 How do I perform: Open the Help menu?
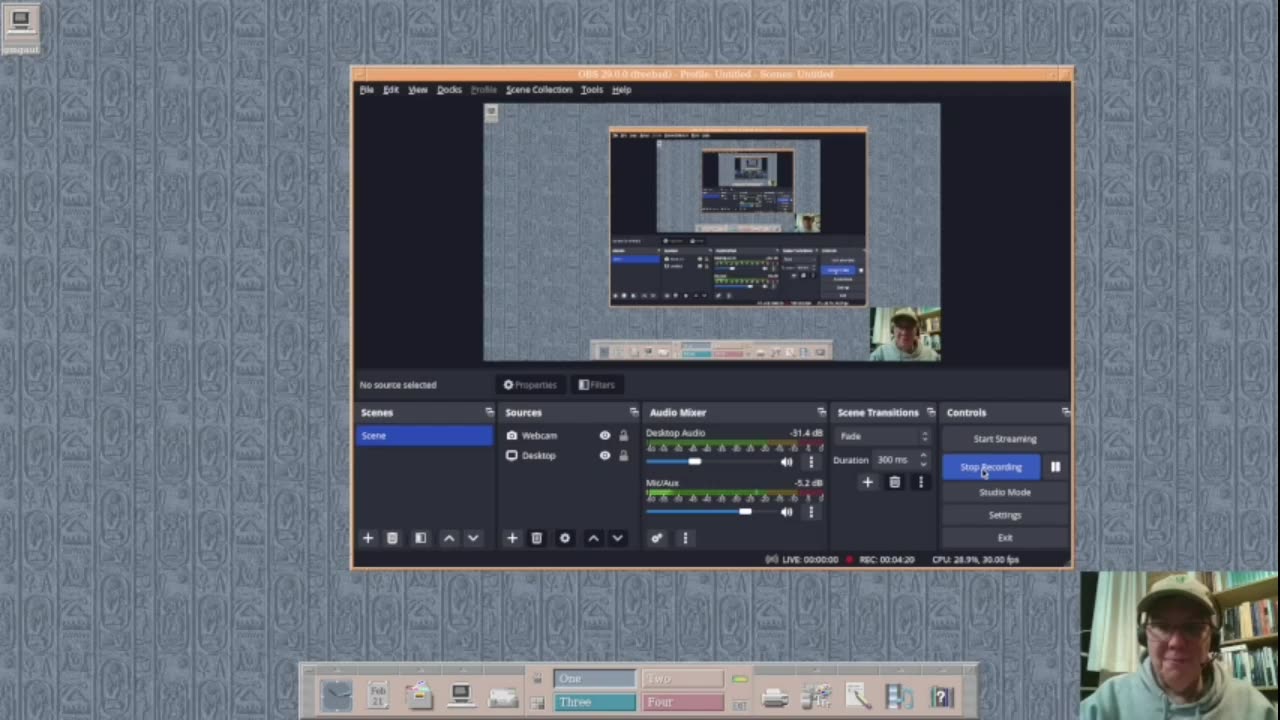621,90
